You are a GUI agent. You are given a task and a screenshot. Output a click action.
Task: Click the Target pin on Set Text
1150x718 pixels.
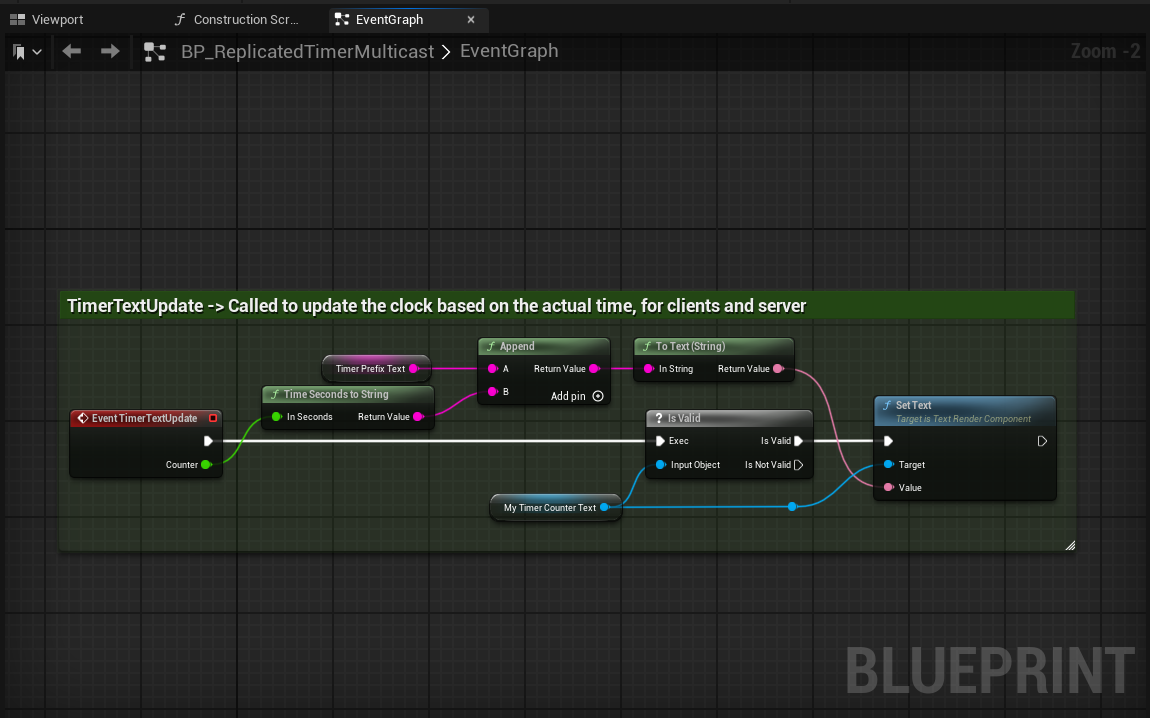point(888,464)
